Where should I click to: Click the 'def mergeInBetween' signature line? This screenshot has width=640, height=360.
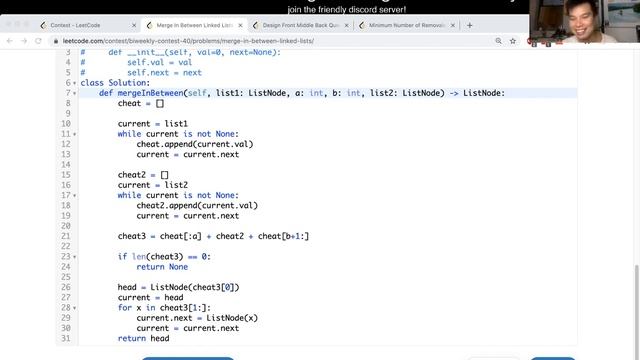[302, 93]
